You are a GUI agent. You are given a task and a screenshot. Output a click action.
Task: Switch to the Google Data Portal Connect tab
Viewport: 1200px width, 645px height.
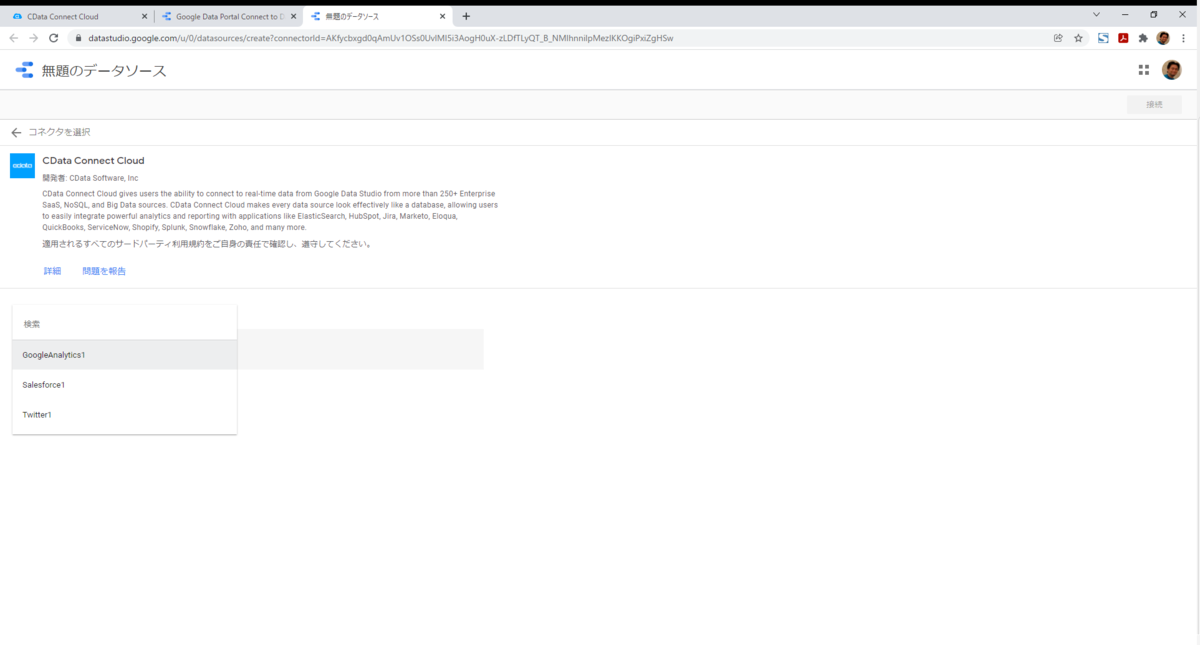[228, 16]
